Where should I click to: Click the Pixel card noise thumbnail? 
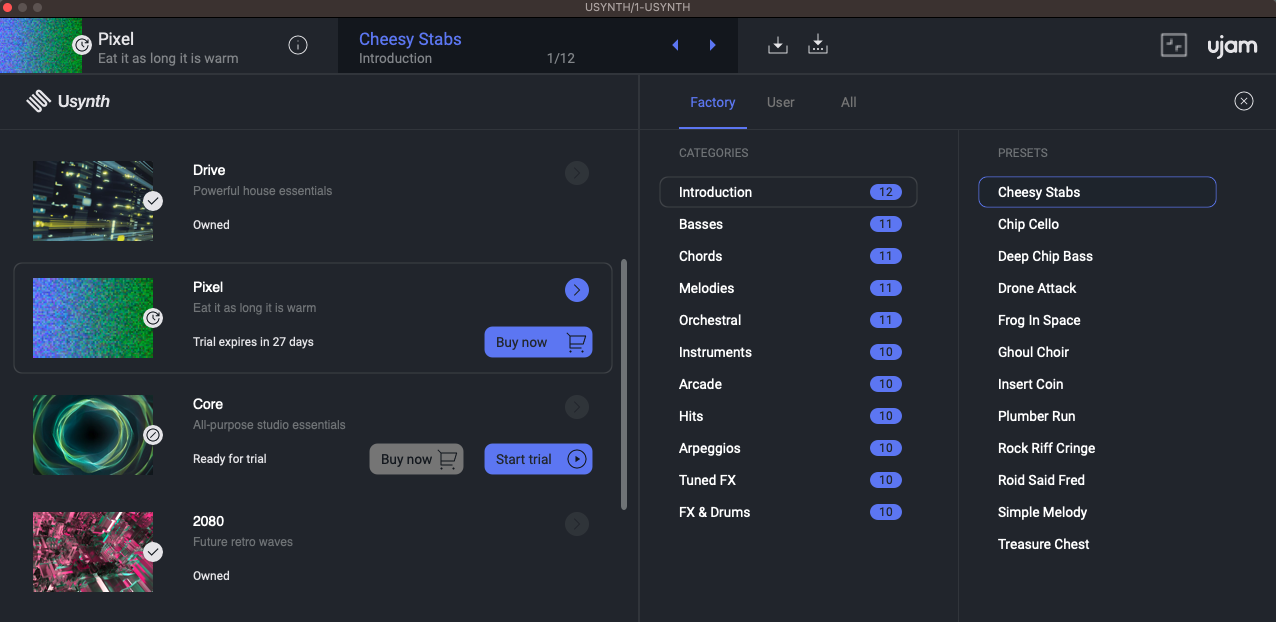coord(93,318)
